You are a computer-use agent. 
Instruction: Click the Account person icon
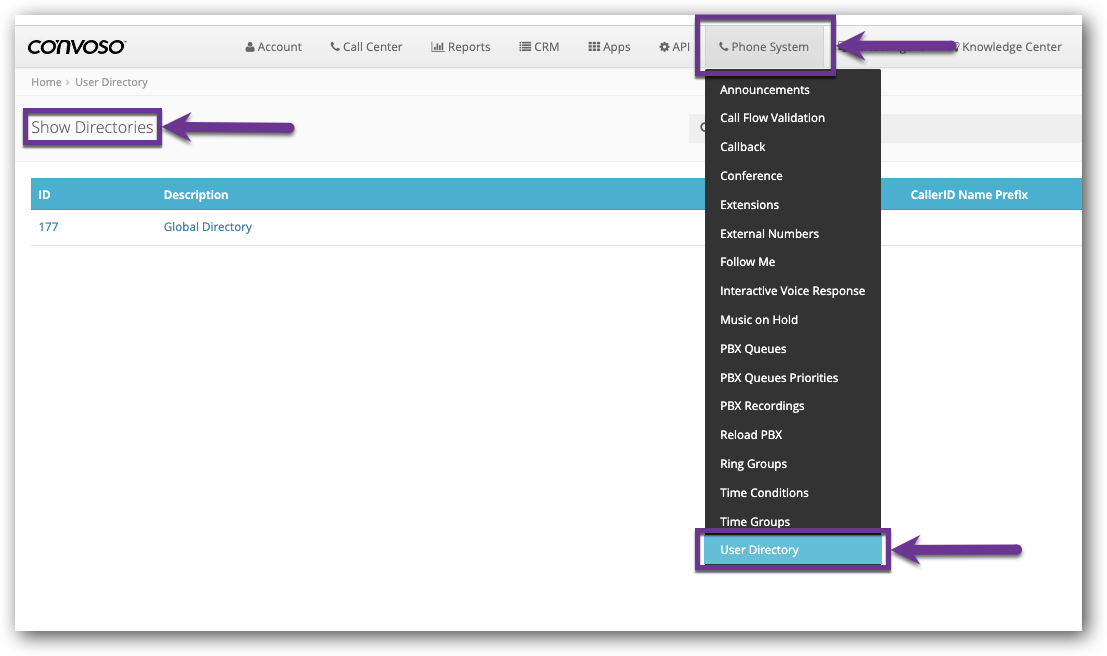[x=249, y=46]
